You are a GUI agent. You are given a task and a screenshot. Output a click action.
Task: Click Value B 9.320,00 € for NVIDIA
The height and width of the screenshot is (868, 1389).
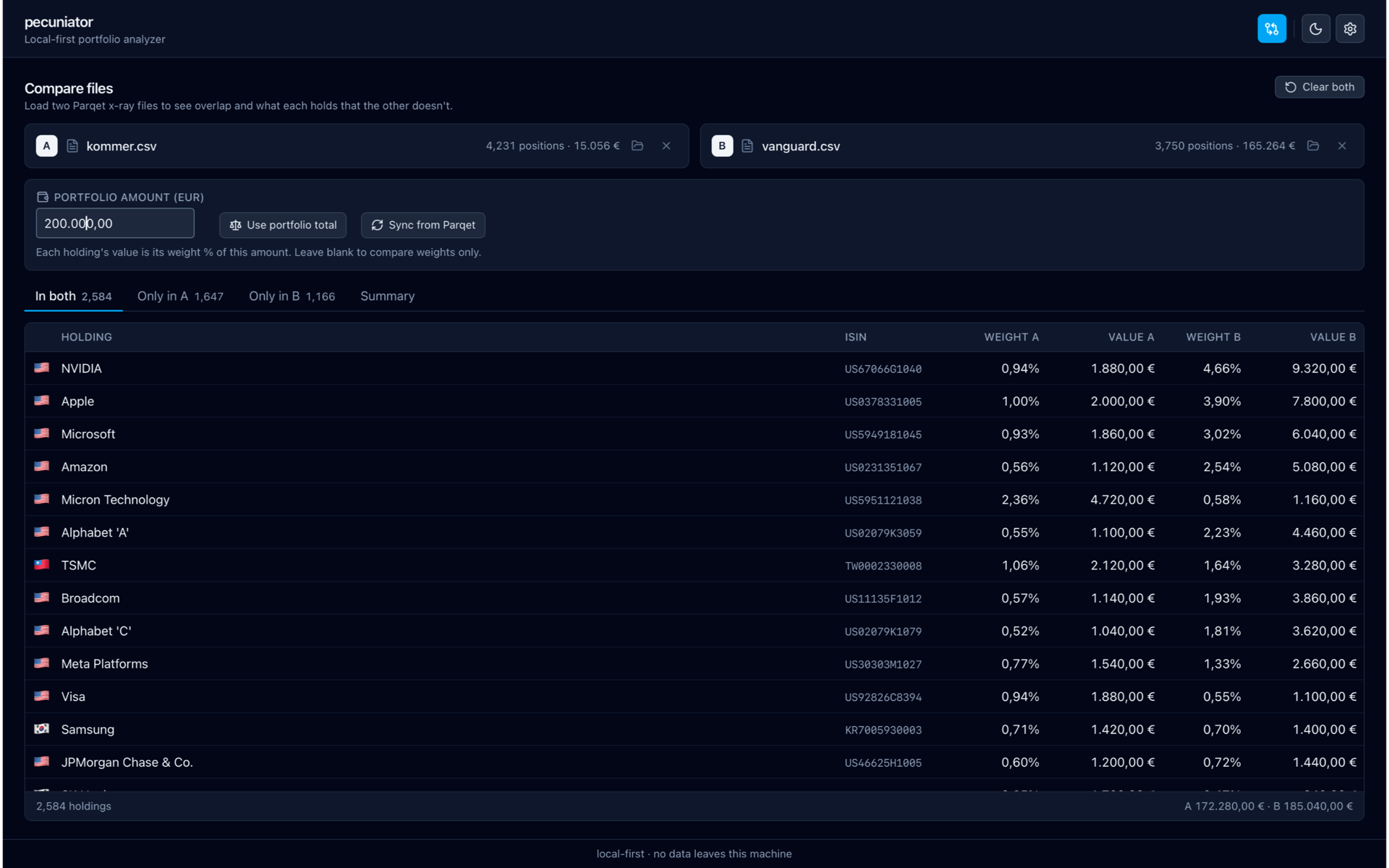1324,368
